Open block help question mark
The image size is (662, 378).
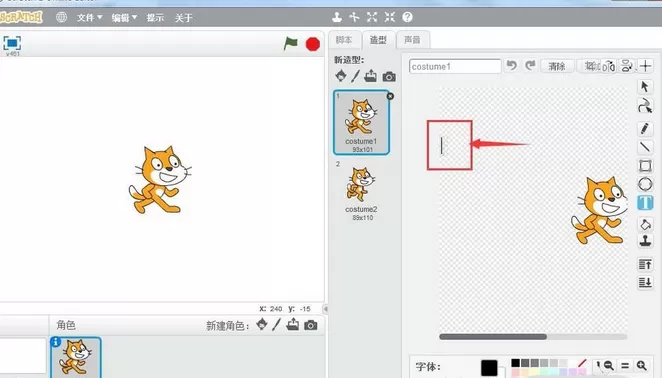[407, 17]
